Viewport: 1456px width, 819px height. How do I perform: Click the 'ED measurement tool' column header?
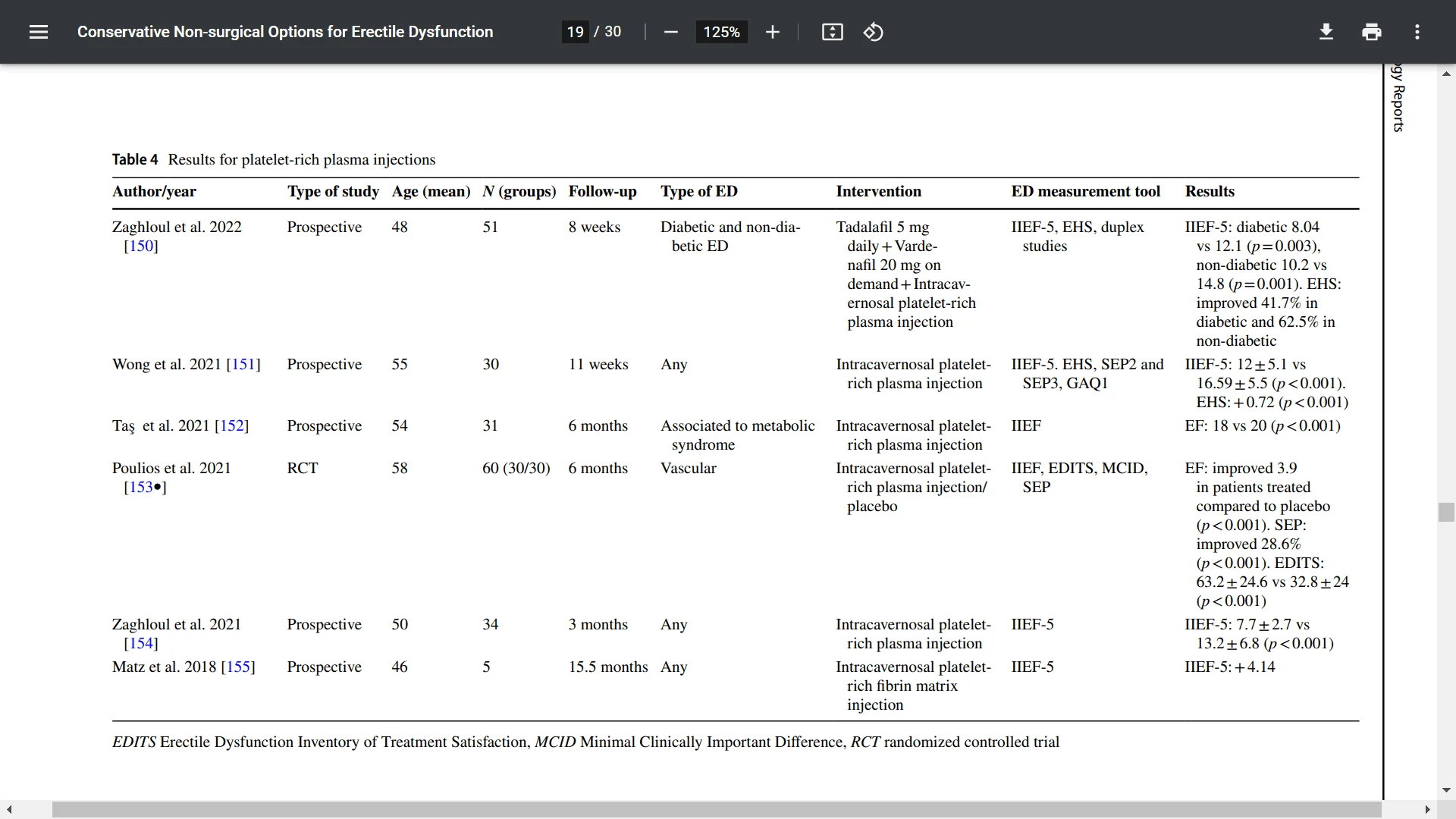[x=1085, y=191]
